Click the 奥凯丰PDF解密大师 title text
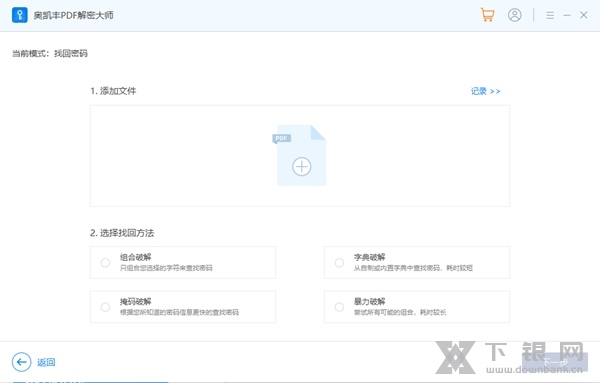The height and width of the screenshot is (383, 600). coord(73,15)
